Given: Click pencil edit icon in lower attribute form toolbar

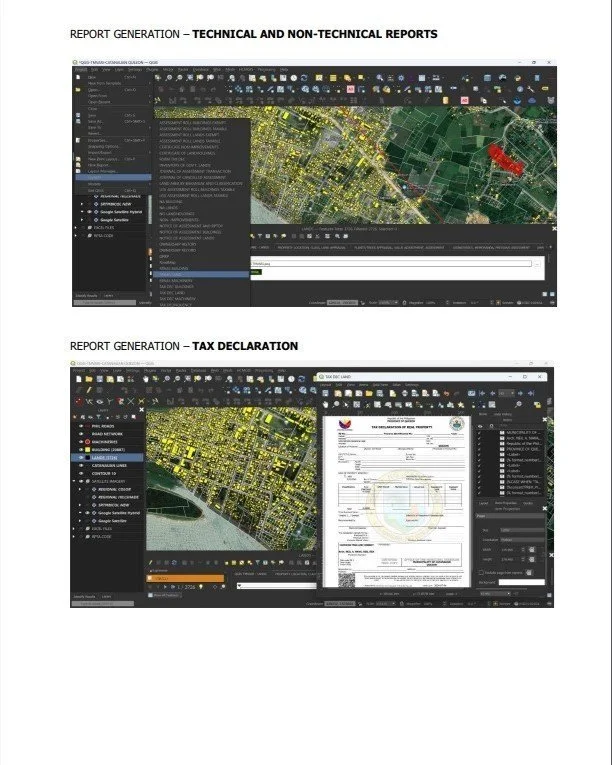Looking at the screenshot, I should tap(151, 563).
